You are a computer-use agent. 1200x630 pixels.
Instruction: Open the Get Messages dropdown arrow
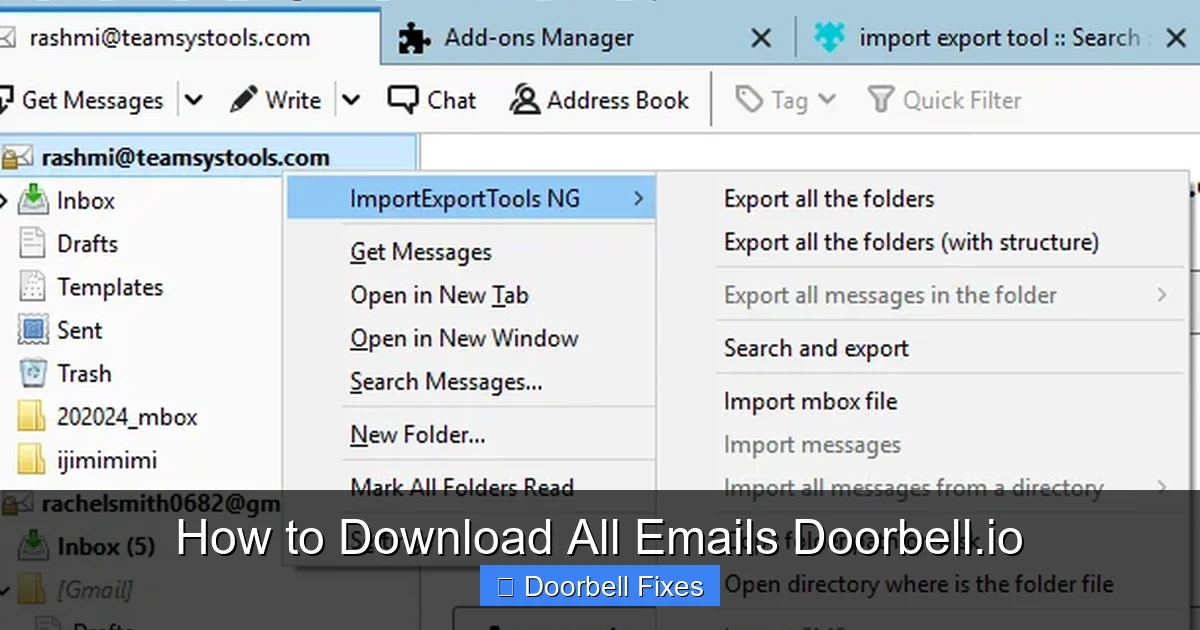tap(194, 100)
